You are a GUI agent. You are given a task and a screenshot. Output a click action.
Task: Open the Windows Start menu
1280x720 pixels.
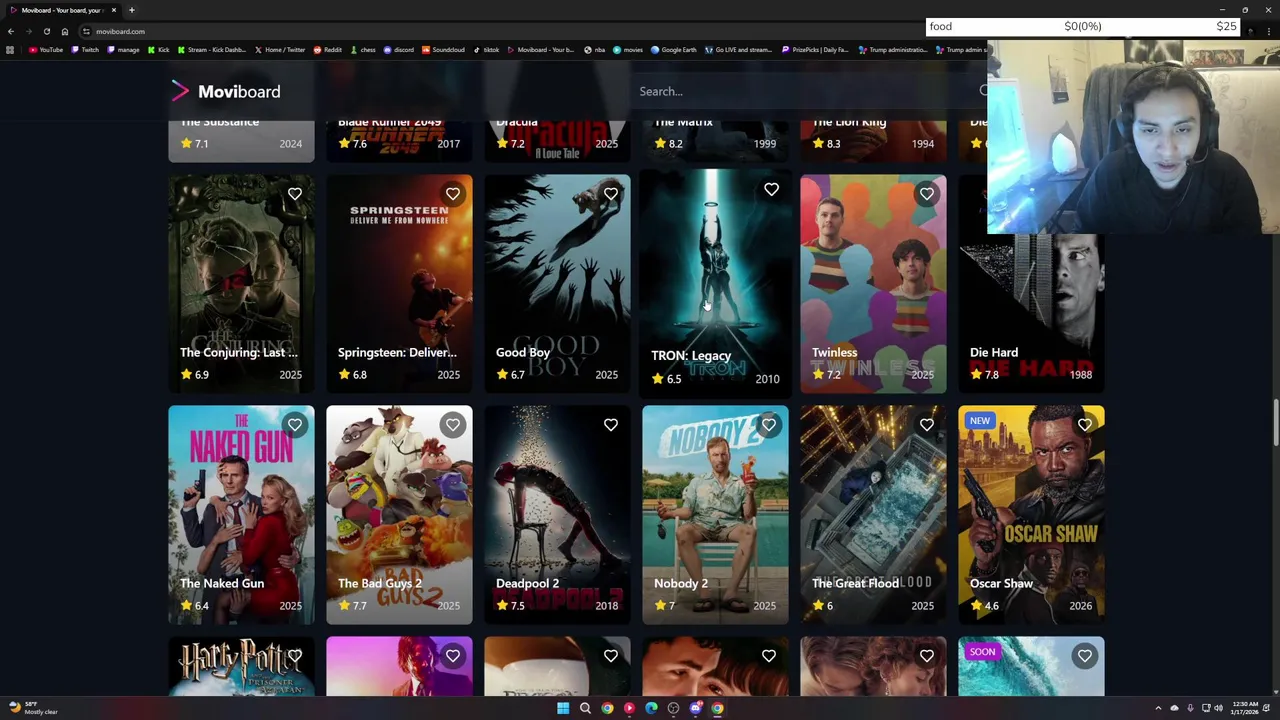click(563, 708)
